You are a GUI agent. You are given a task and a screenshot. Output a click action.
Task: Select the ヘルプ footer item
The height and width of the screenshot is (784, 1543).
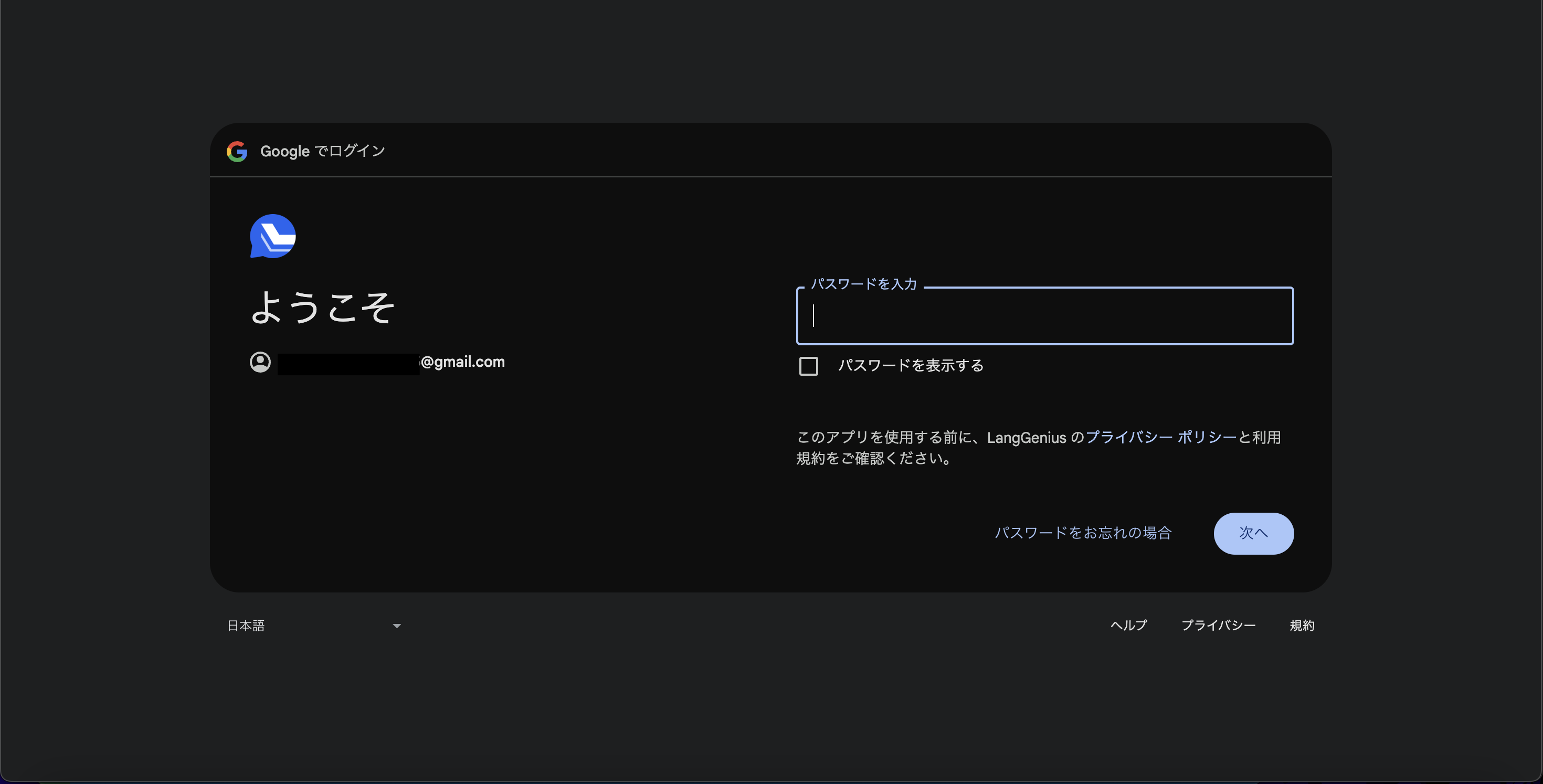(x=1128, y=626)
